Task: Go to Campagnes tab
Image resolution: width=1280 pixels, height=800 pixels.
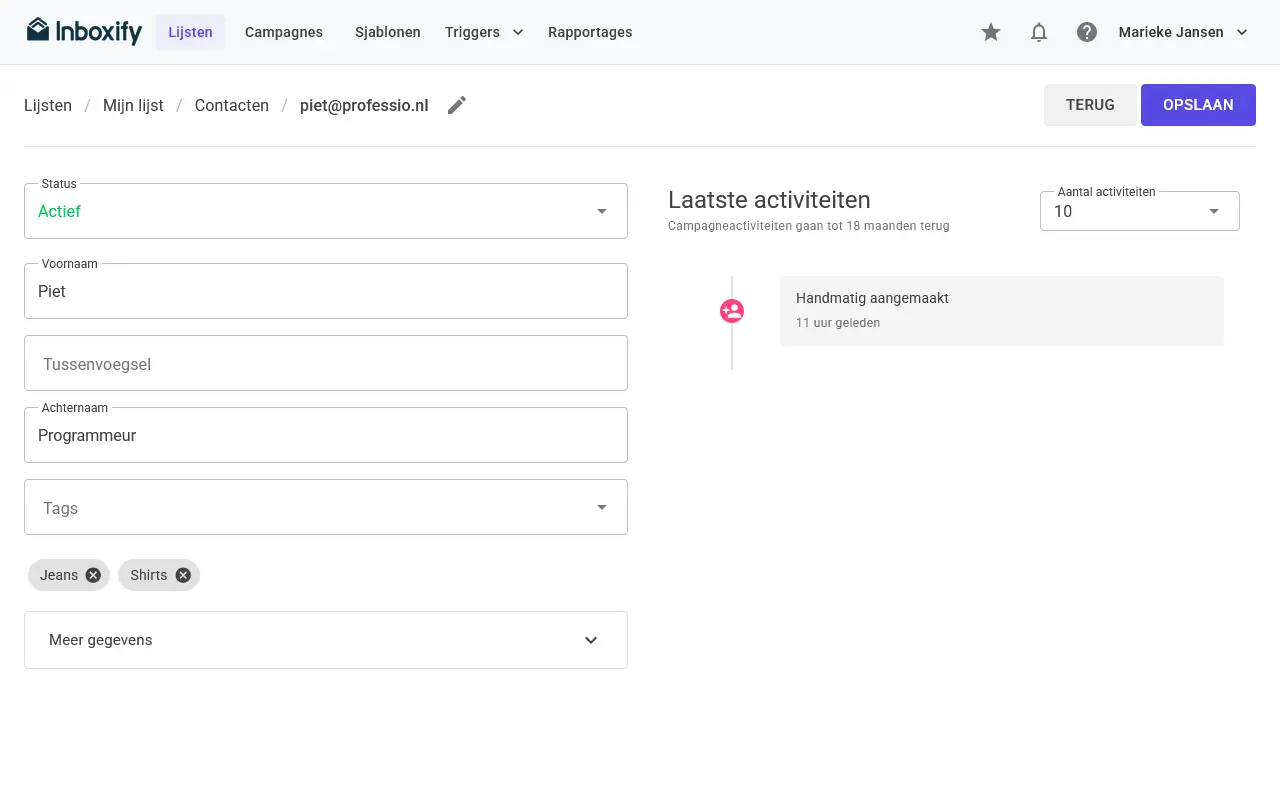Action: click(x=284, y=32)
